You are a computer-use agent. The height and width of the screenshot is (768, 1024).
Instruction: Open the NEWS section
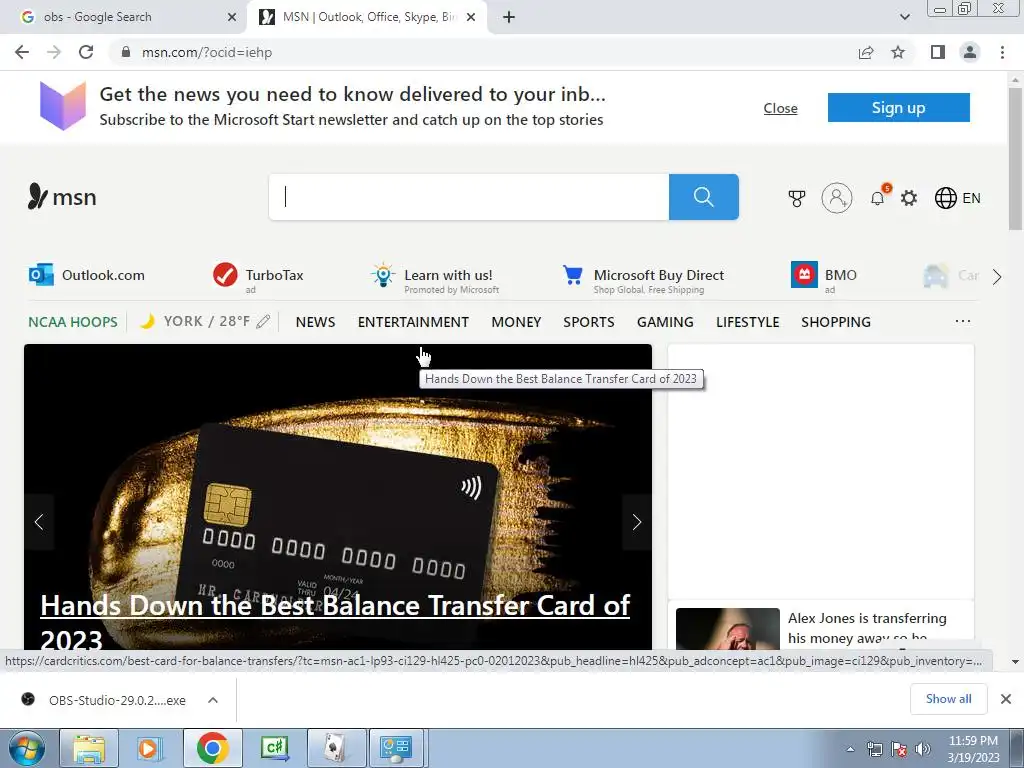pos(315,322)
